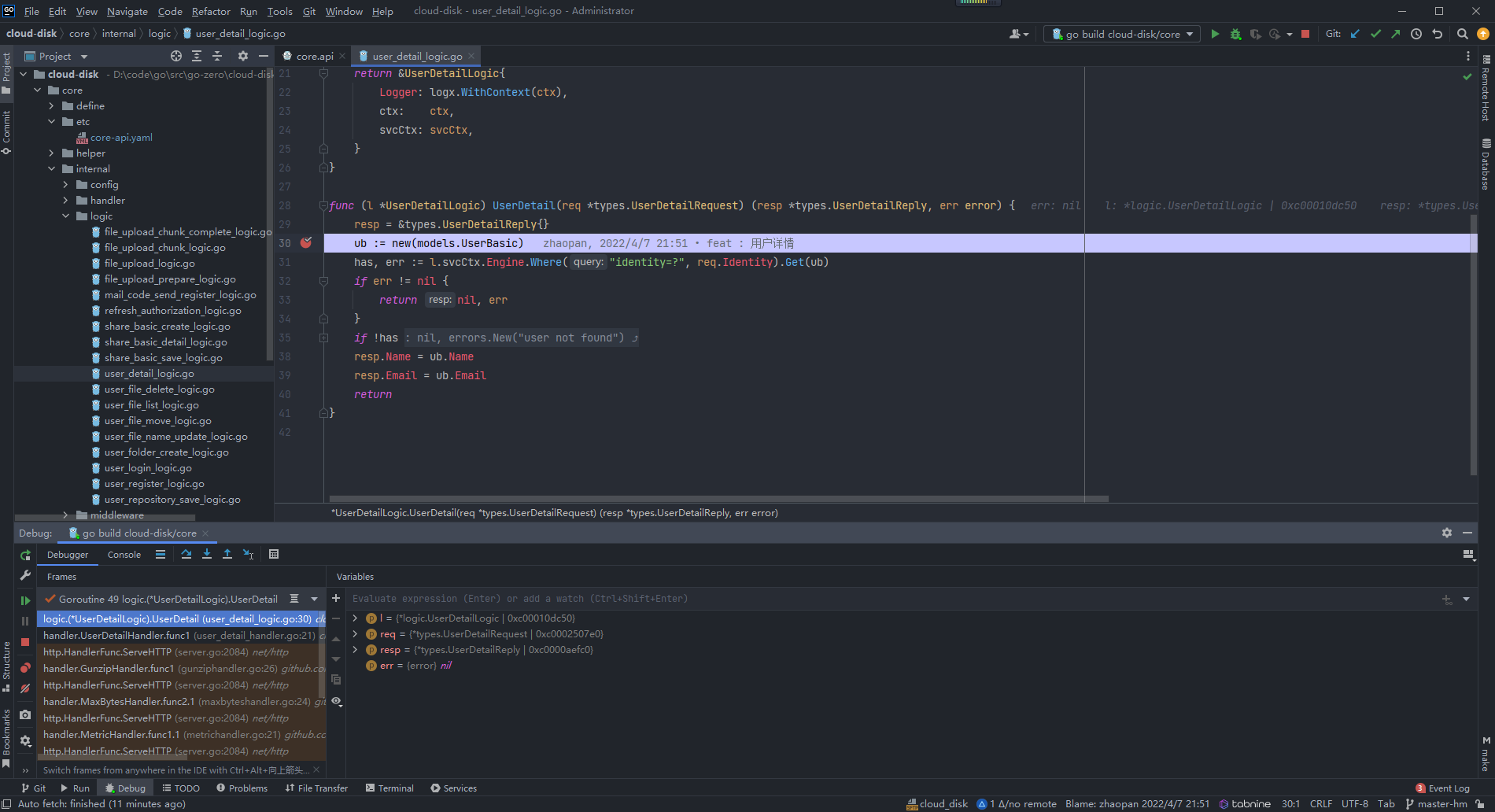The width and height of the screenshot is (1495, 812).
Task: Toggle the view-as eye icon in Variables
Action: coord(337,701)
